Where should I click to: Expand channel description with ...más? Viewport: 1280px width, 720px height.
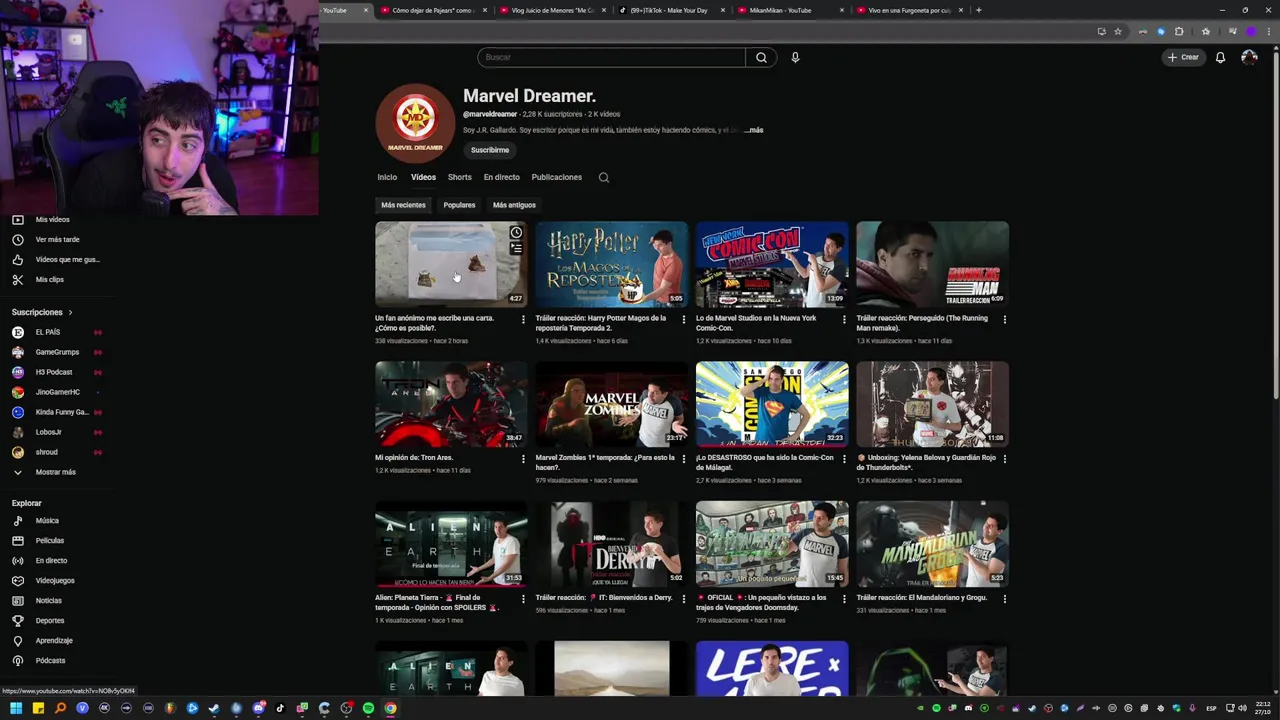click(x=753, y=130)
